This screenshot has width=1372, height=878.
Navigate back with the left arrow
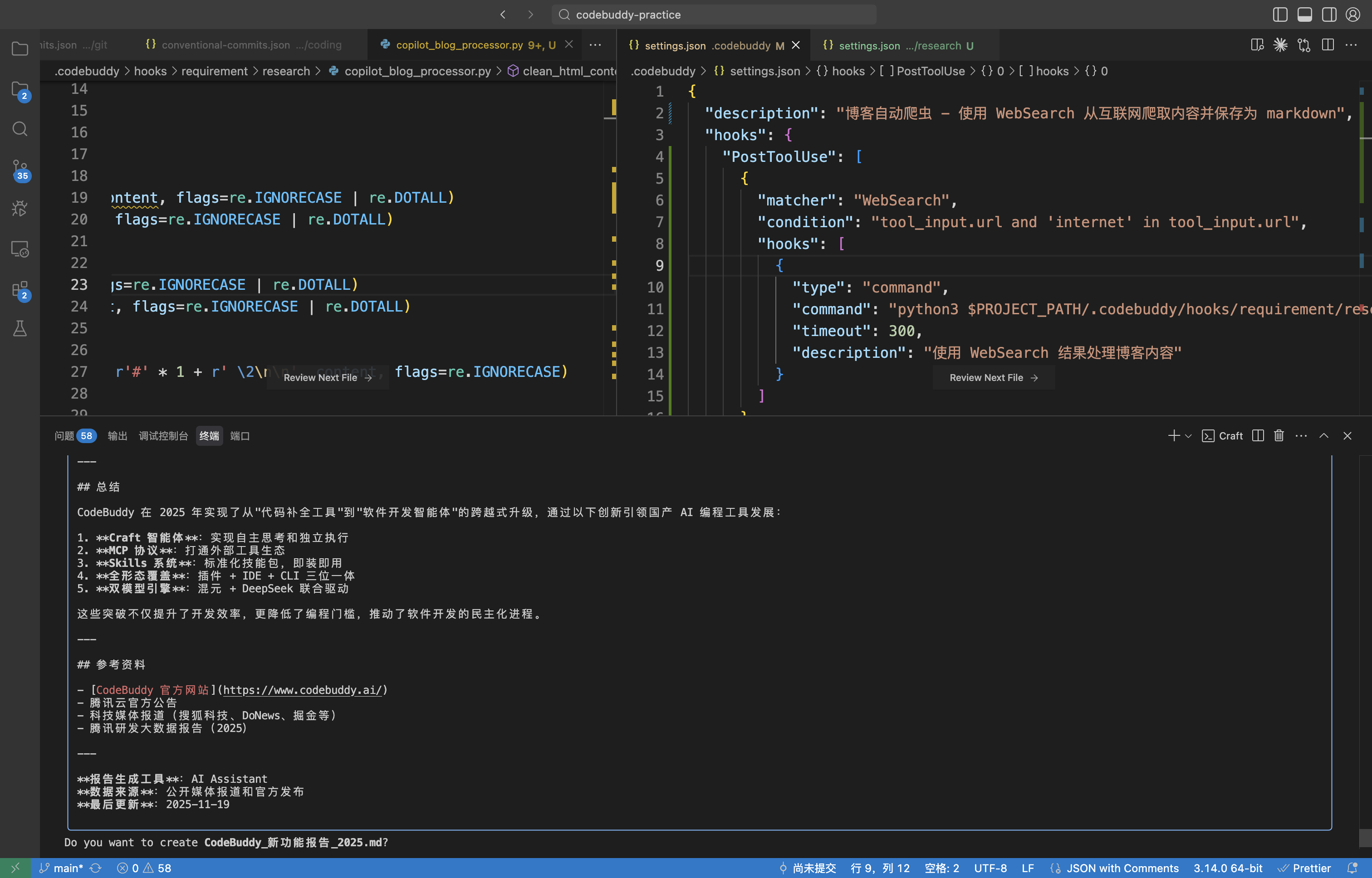coord(503,14)
